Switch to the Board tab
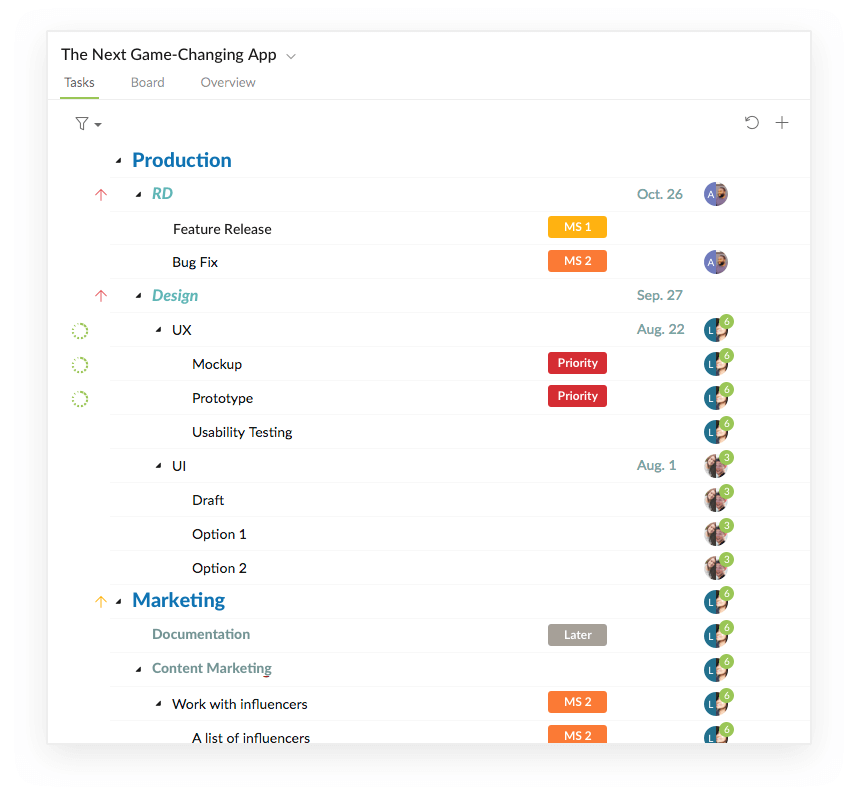858x798 pixels. point(148,83)
